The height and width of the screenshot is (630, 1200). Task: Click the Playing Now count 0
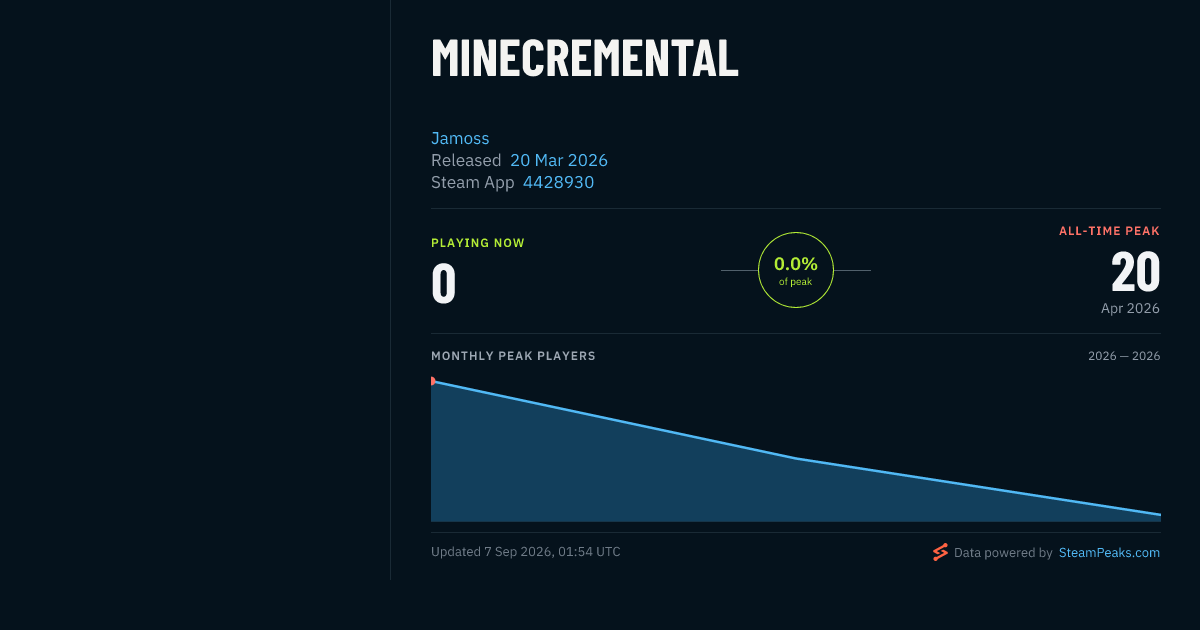pos(444,283)
